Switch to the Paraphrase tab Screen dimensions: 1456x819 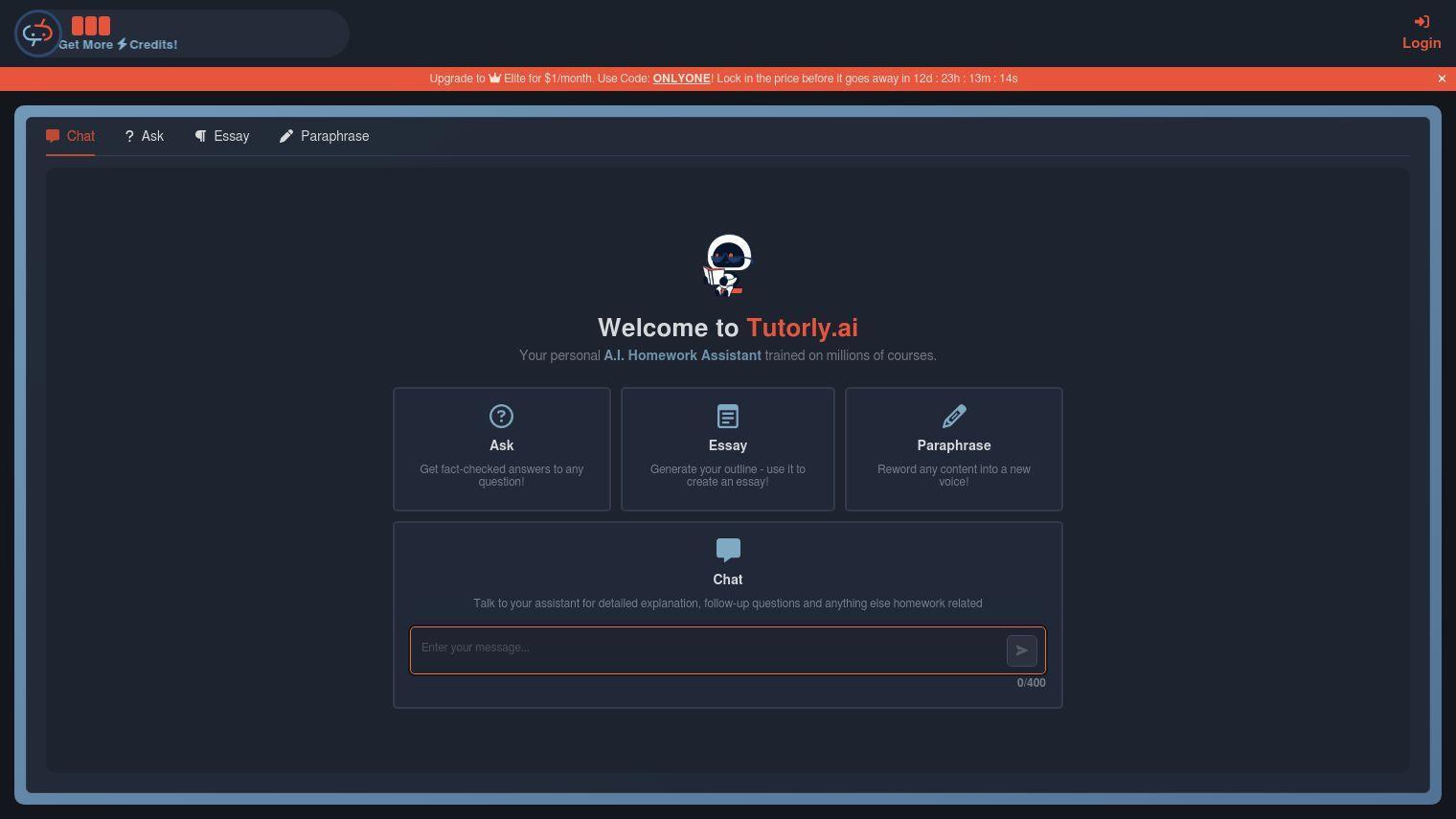325,136
